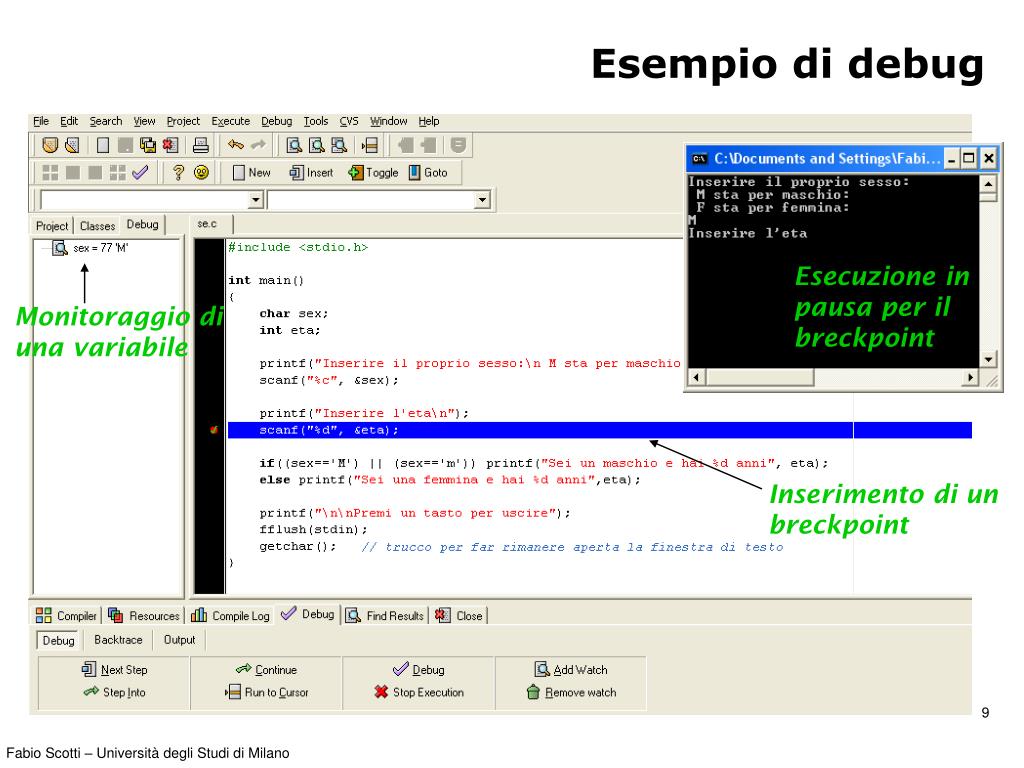1024x768 pixels.
Task: Open the Debug menu in menu bar
Action: tap(277, 121)
